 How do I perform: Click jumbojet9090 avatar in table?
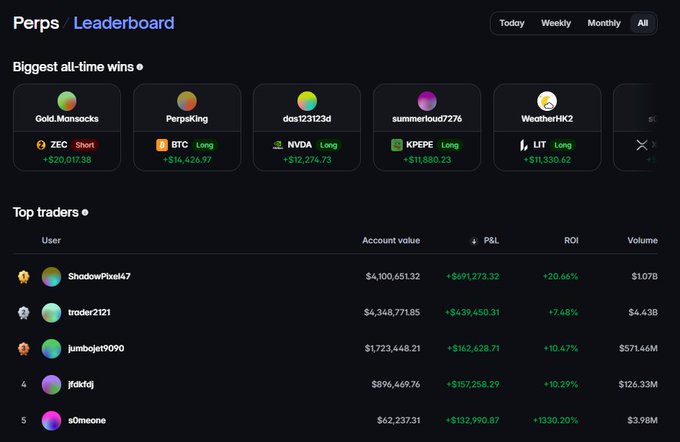coord(51,348)
